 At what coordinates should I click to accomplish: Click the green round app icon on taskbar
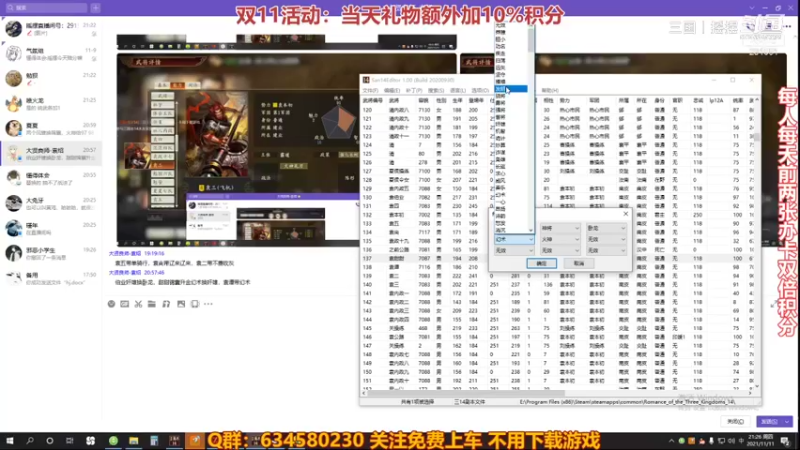pyautogui.click(x=113, y=440)
